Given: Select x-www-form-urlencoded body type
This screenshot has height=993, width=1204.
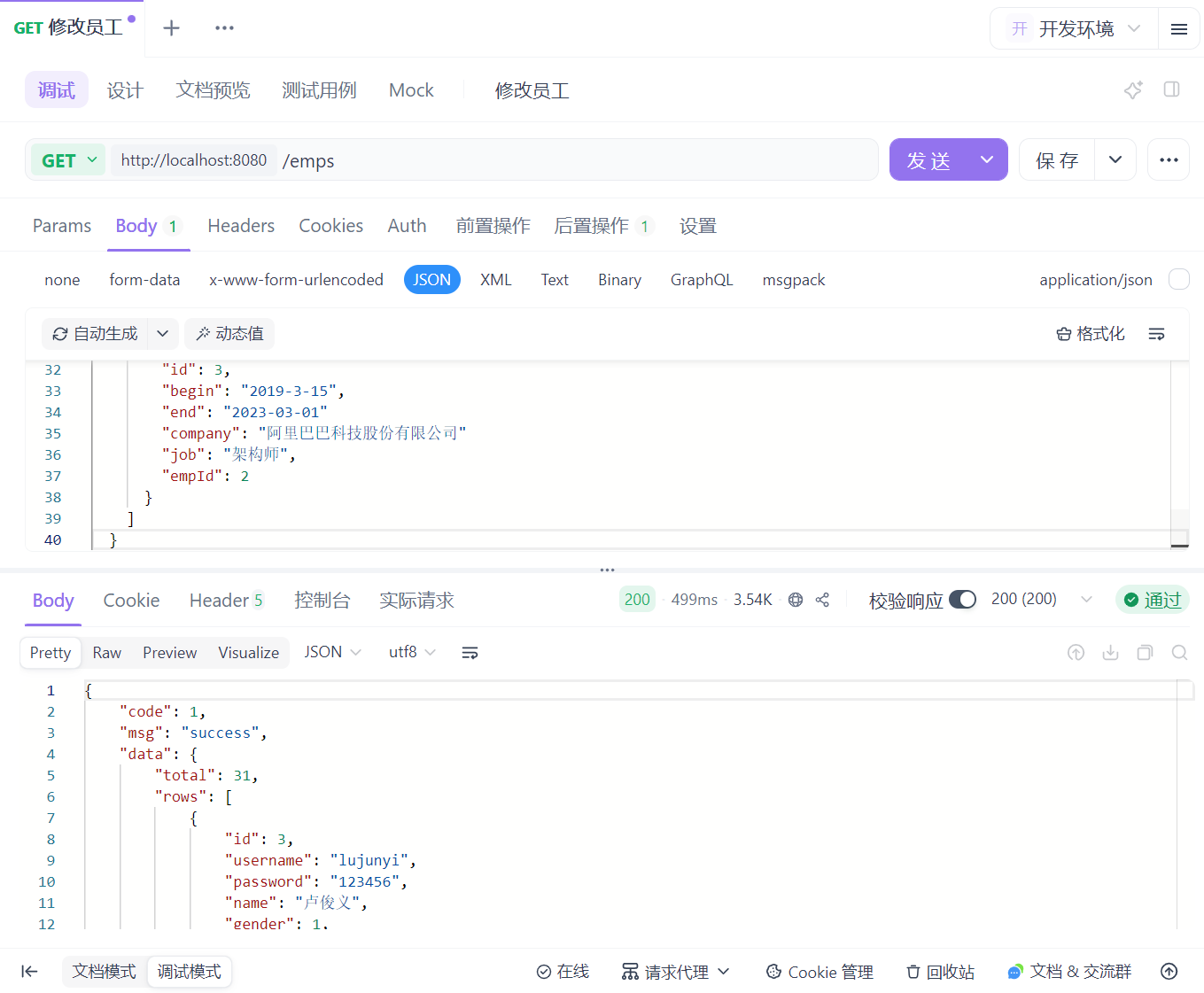Looking at the screenshot, I should coord(296,280).
